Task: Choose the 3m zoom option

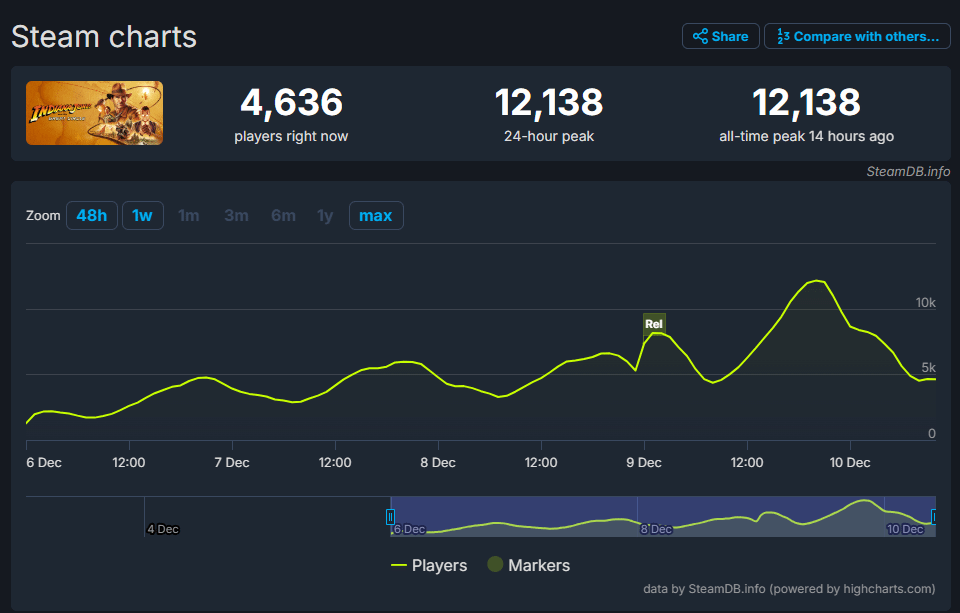Action: coord(236,215)
